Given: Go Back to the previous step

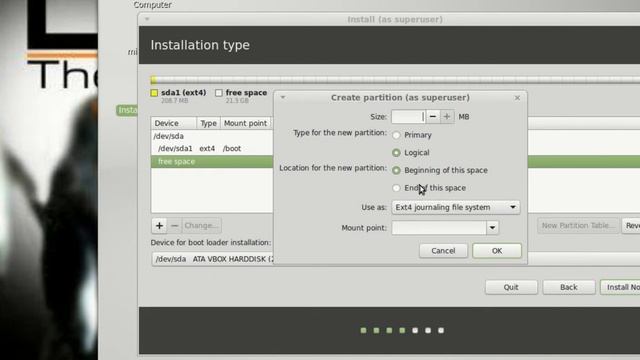Looking at the screenshot, I should coord(568,287).
